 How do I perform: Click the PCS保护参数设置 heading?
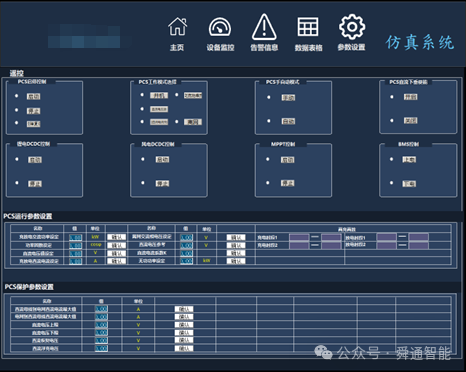pyautogui.click(x=29, y=287)
